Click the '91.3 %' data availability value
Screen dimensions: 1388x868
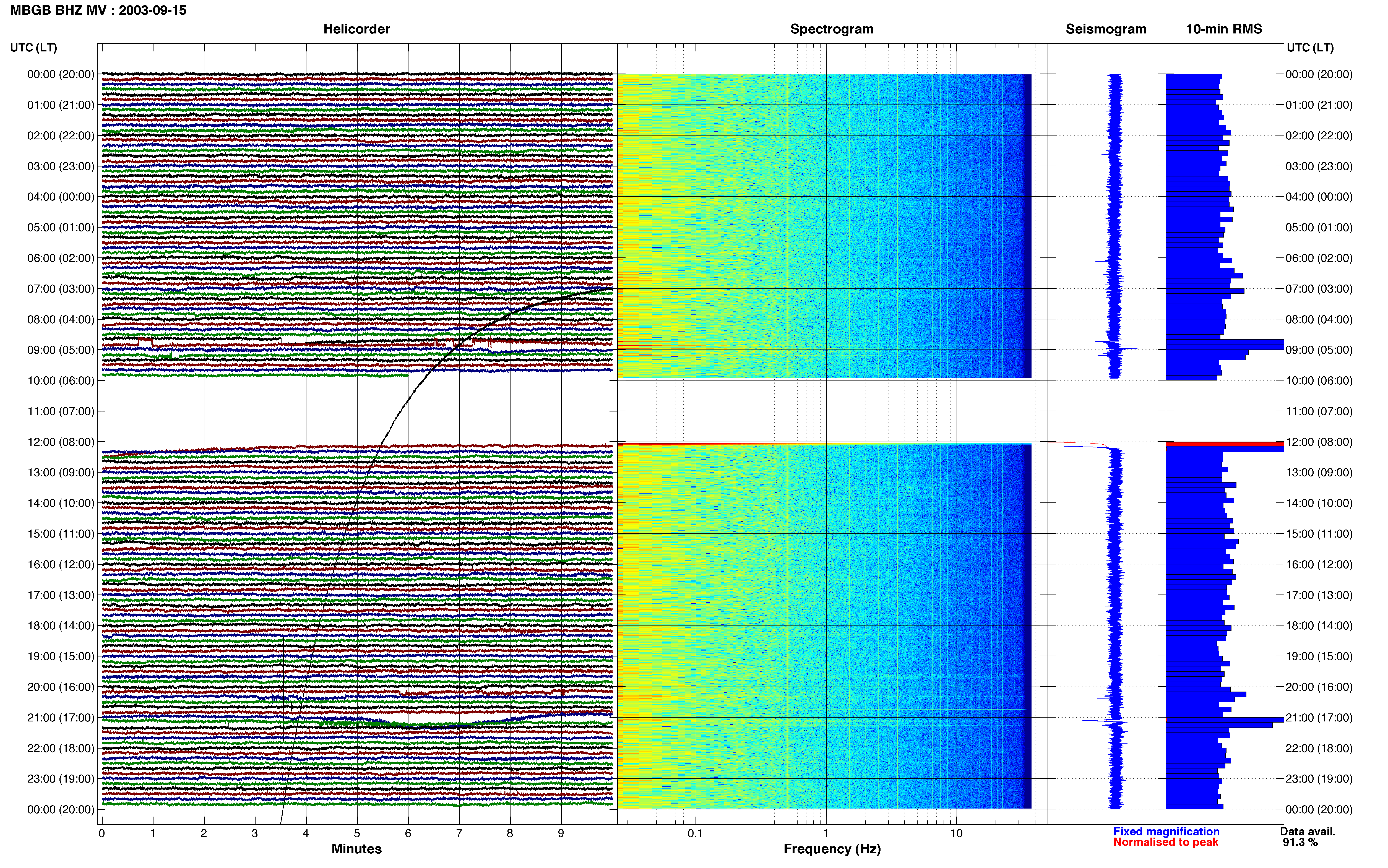pyautogui.click(x=1300, y=842)
